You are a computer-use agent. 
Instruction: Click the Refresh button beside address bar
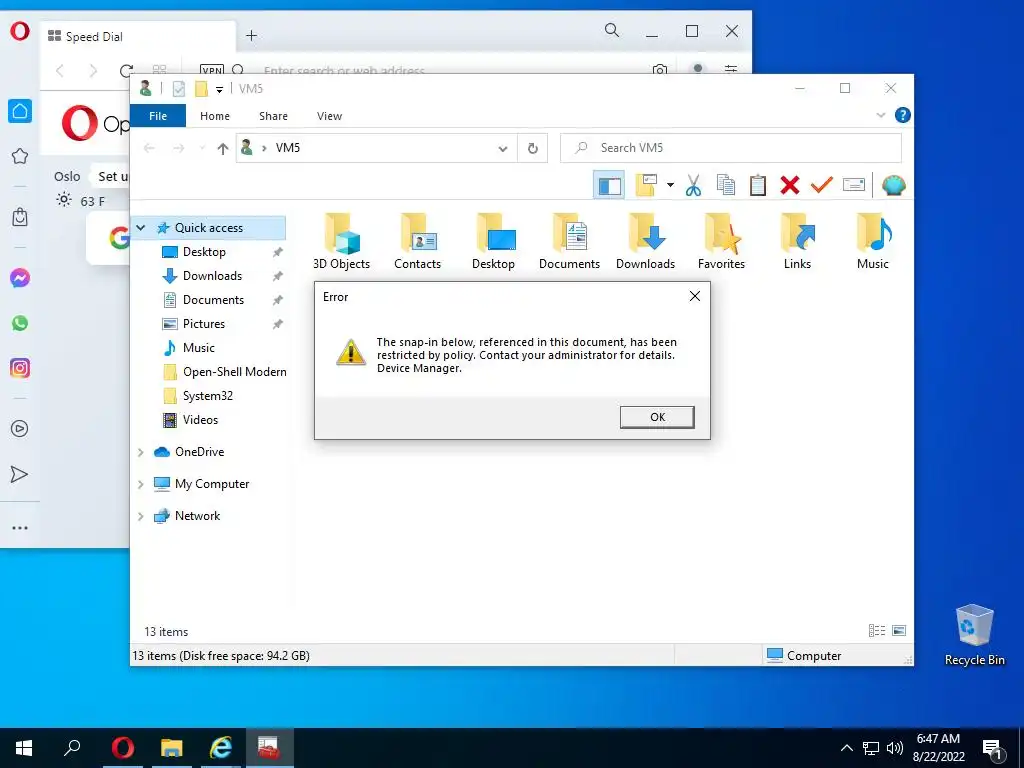click(x=533, y=149)
